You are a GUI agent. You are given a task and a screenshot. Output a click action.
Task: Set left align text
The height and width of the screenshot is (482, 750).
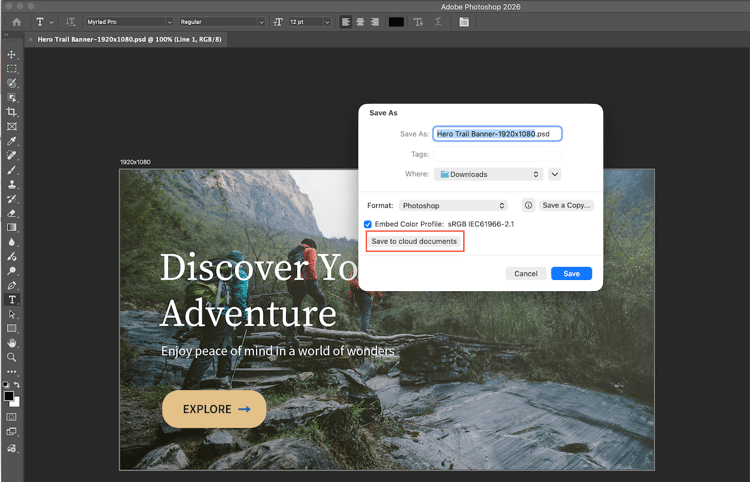tap(346, 22)
